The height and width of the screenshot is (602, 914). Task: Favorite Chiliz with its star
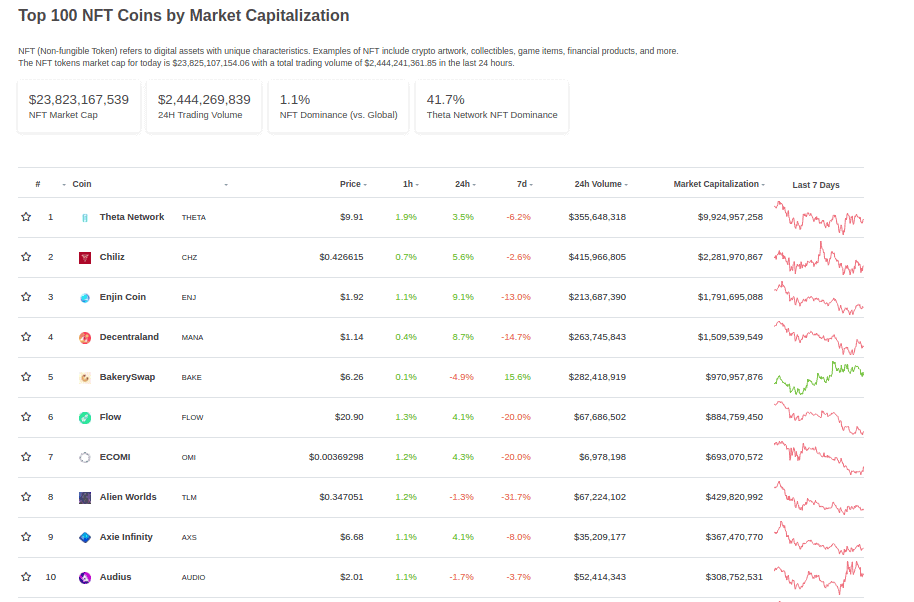26,256
